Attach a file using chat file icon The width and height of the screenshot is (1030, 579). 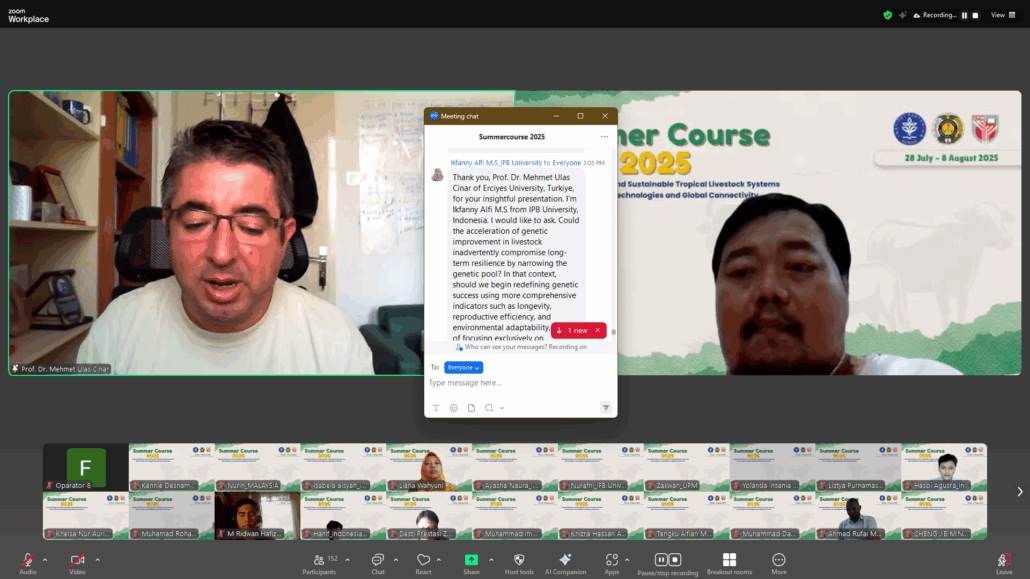point(471,408)
